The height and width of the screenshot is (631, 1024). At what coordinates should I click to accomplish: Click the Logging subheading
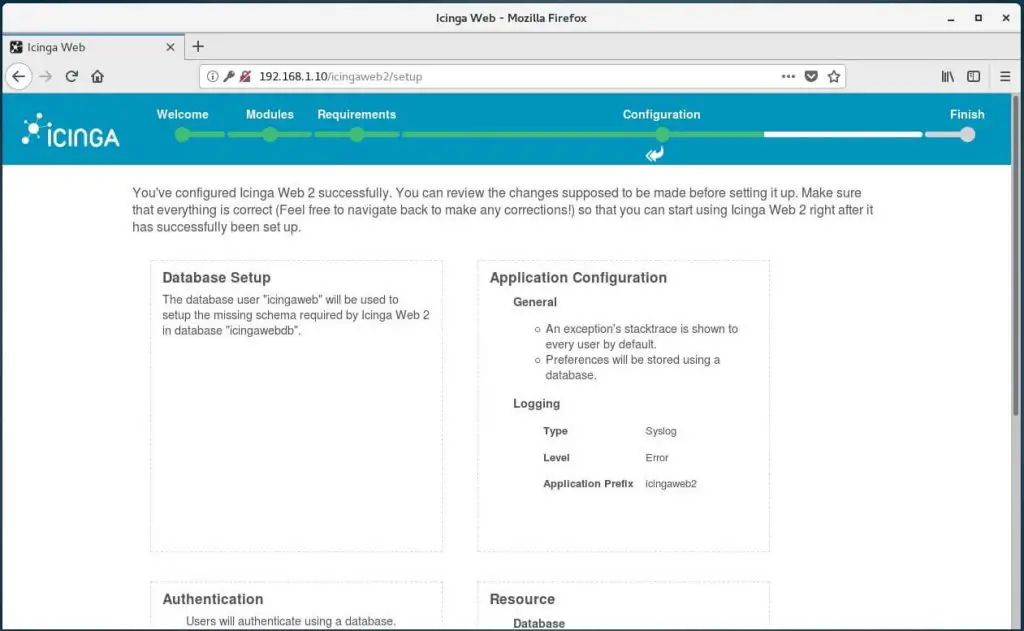pyautogui.click(x=536, y=404)
